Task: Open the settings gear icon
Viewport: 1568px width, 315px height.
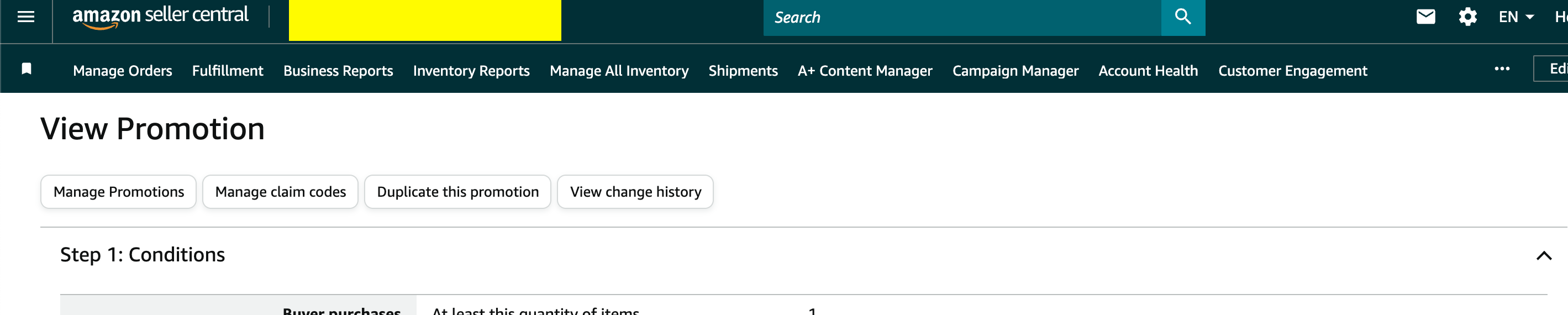Action: (x=1467, y=17)
